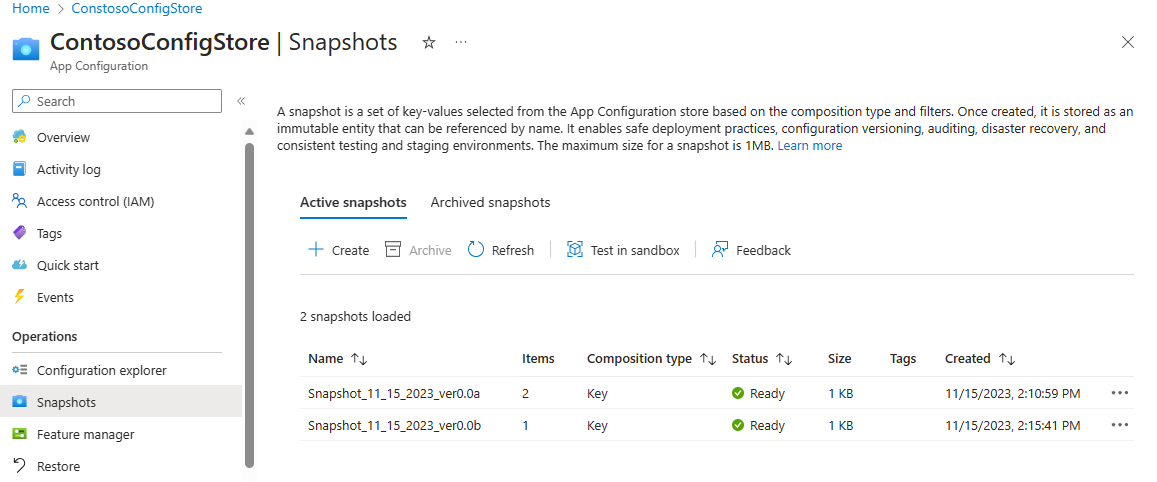The height and width of the screenshot is (482, 1157).
Task: Collapse sidebar with double chevron icon
Action: (241, 101)
